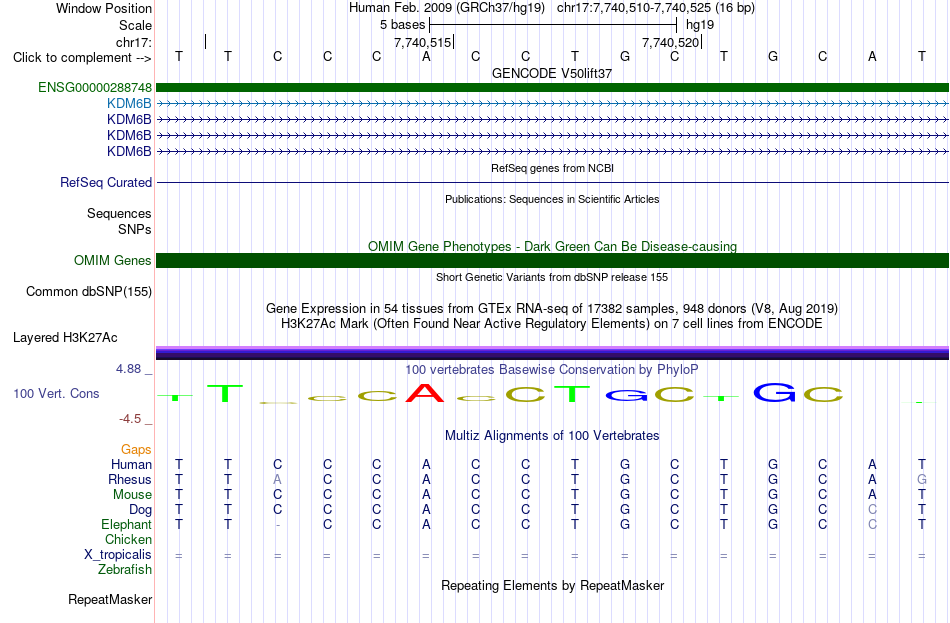Click the 'SNPs' track label
The height and width of the screenshot is (623, 950).
135,229
